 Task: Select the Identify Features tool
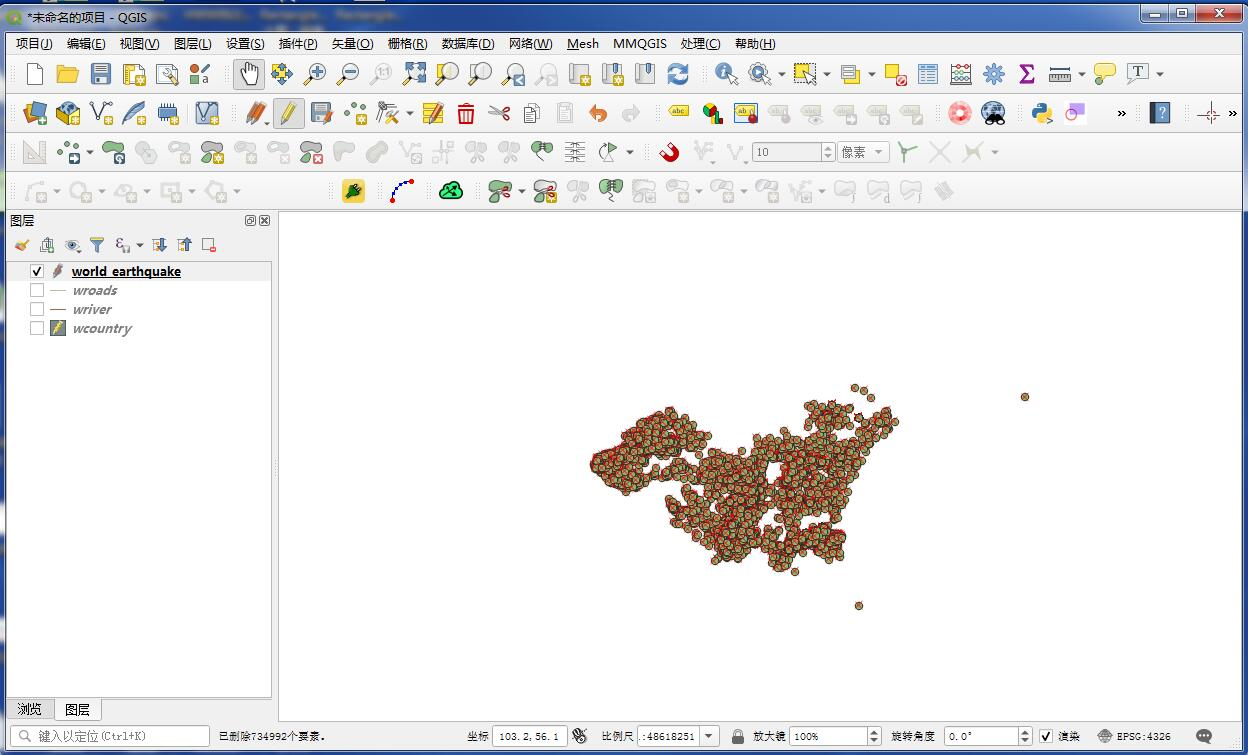(727, 74)
